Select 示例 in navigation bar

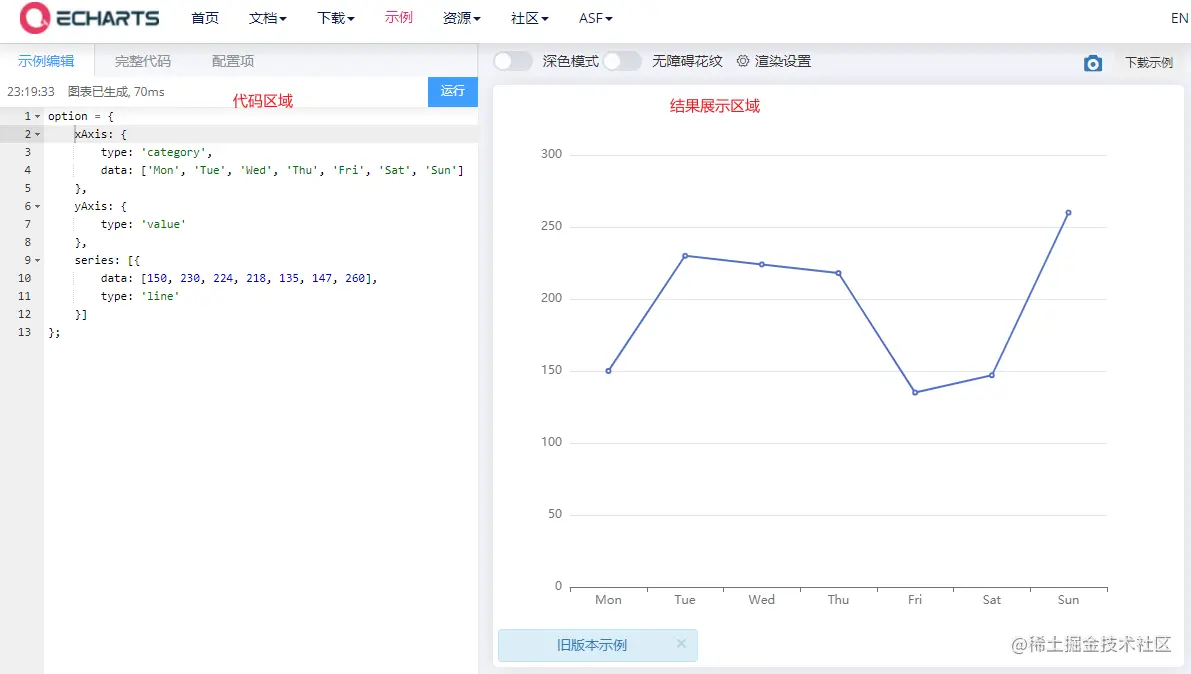click(x=399, y=17)
